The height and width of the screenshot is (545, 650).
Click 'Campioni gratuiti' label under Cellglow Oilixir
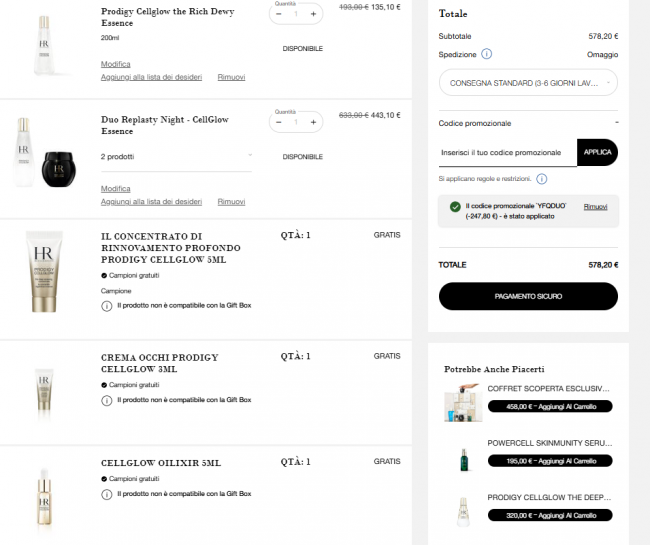pyautogui.click(x=134, y=479)
